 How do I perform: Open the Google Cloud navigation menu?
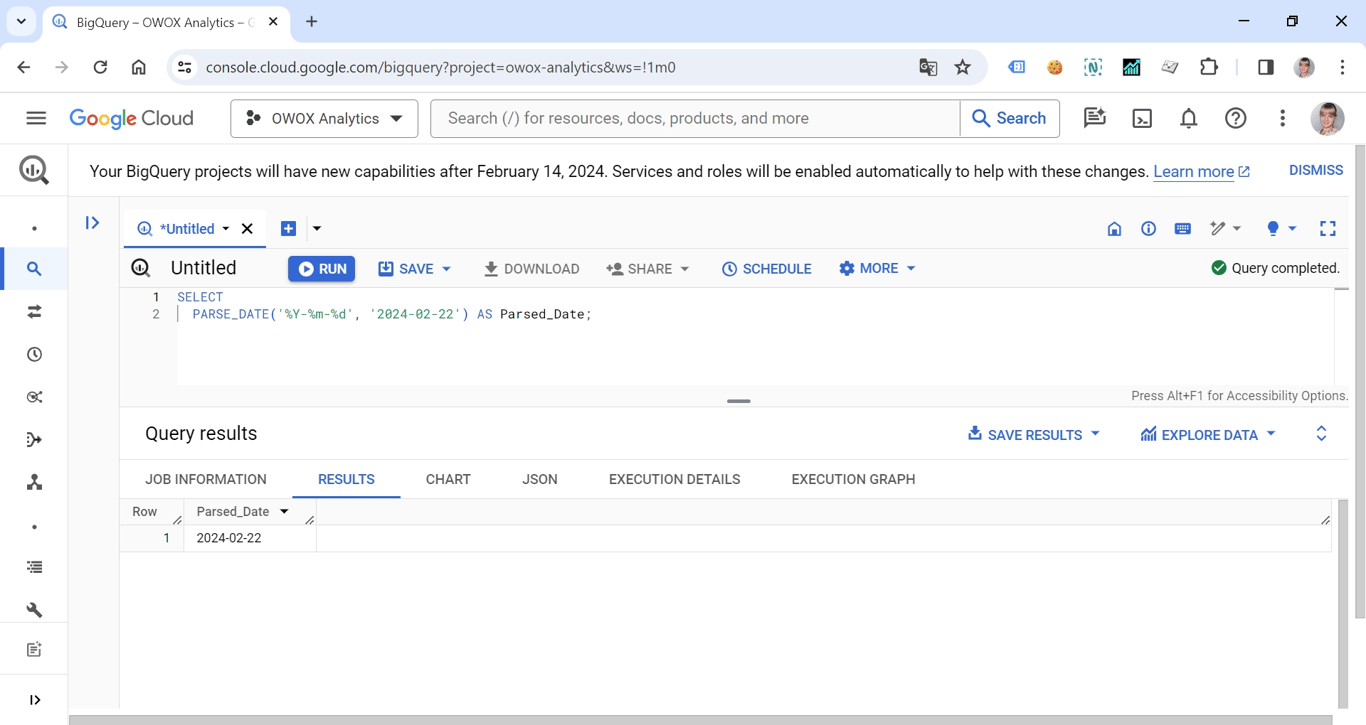point(36,118)
